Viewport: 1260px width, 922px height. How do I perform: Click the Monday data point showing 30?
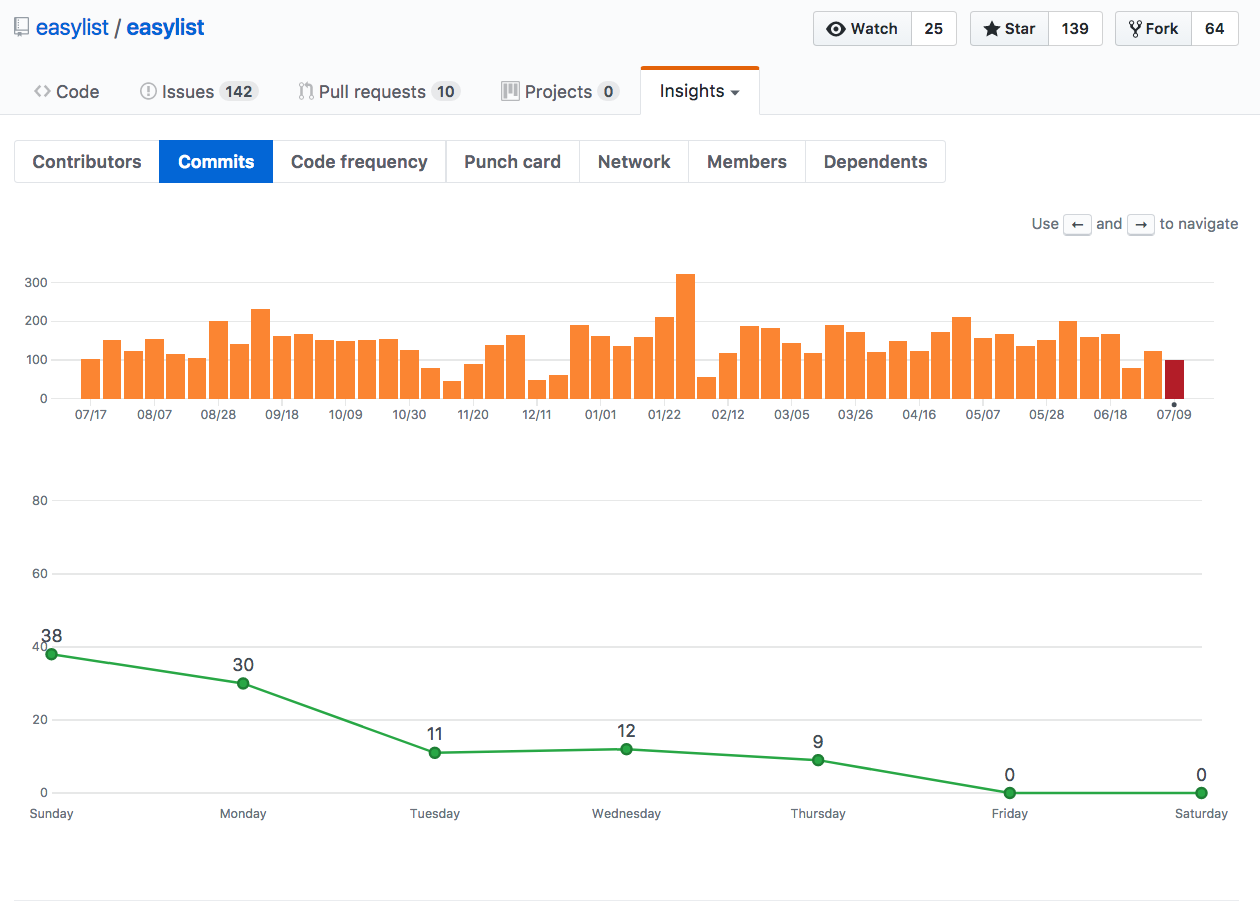[x=243, y=684]
